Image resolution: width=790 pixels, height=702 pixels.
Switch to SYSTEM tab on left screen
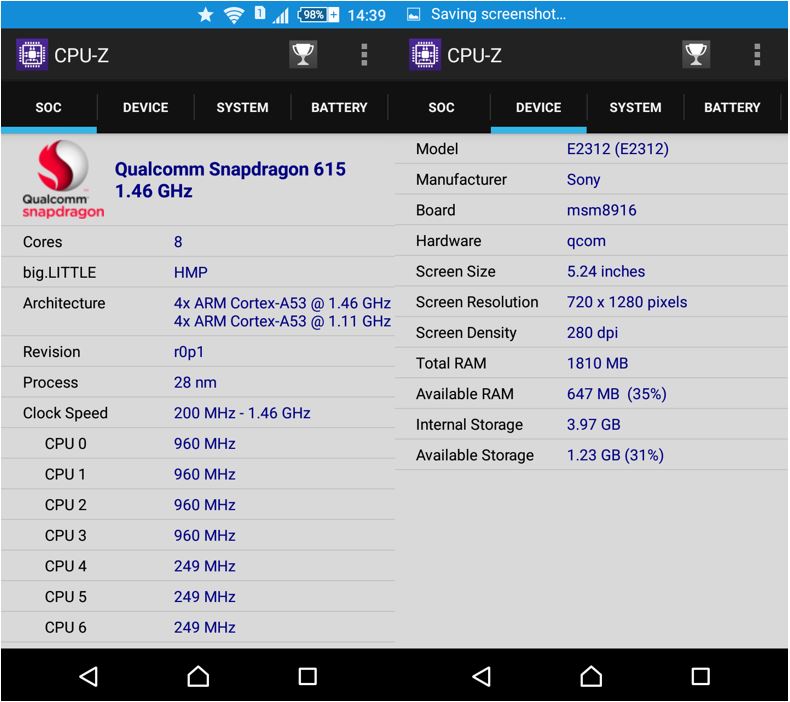pyautogui.click(x=242, y=107)
